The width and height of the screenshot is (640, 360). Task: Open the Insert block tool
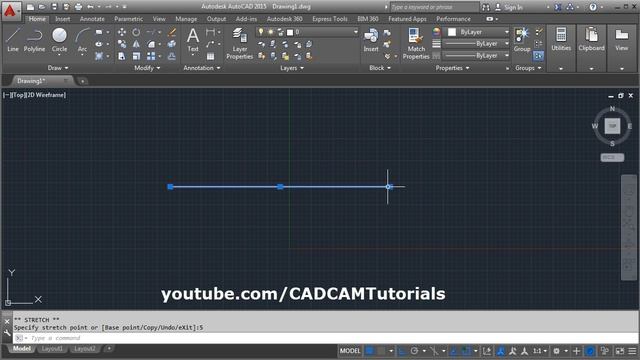pyautogui.click(x=371, y=40)
